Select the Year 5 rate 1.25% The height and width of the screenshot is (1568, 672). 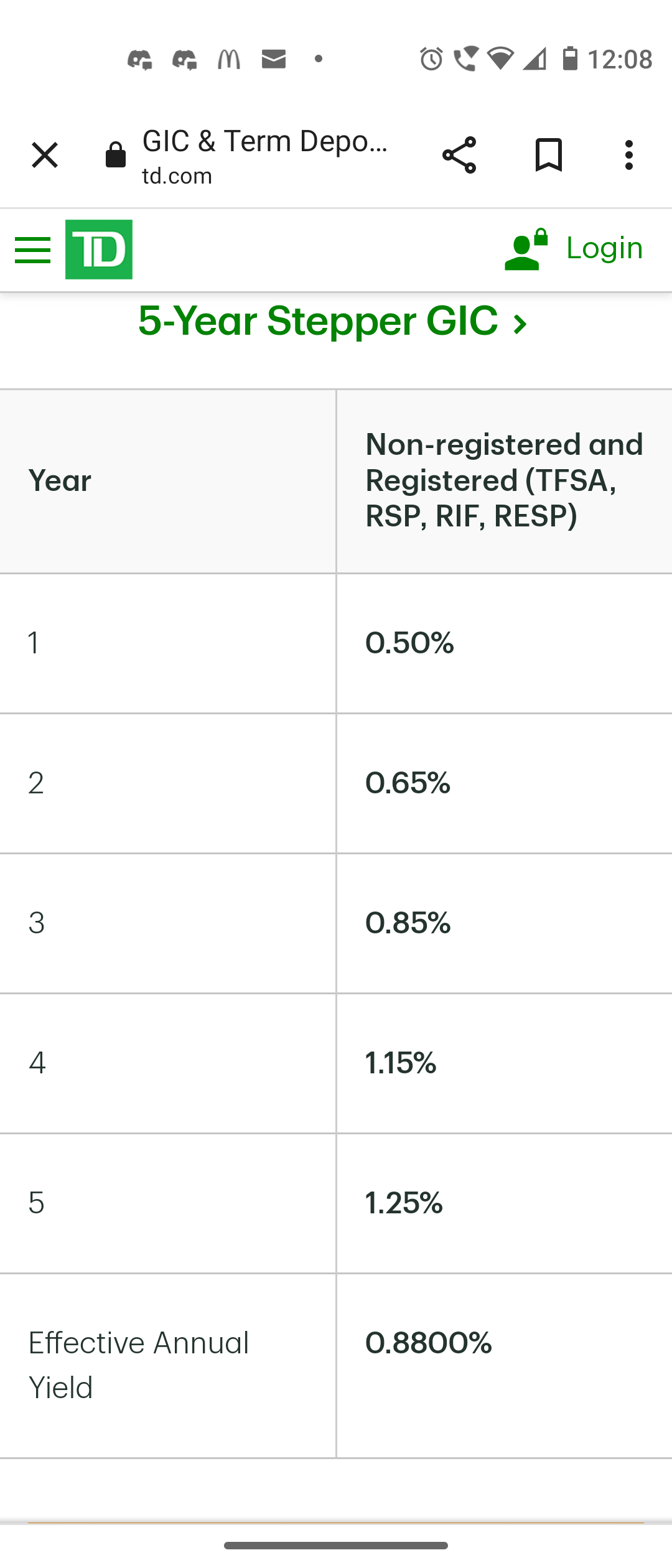(x=404, y=1203)
